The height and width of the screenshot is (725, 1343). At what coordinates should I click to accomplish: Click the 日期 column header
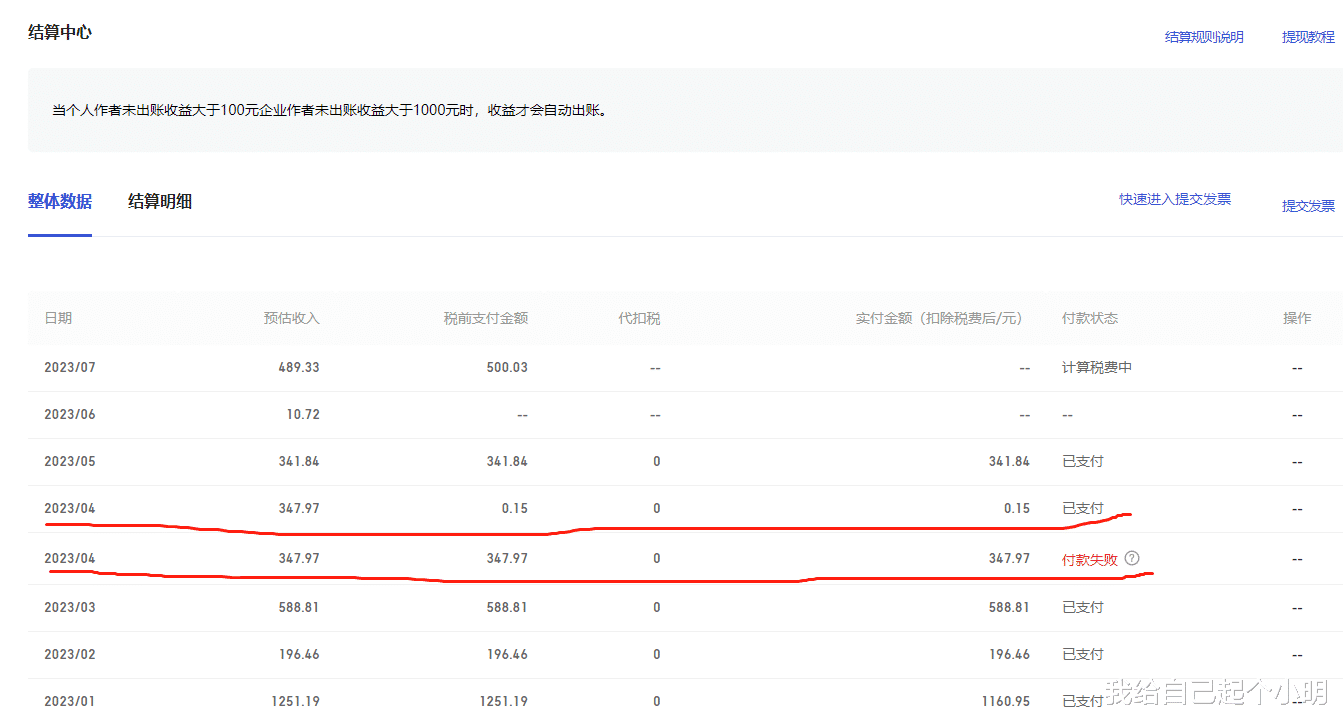click(x=58, y=318)
